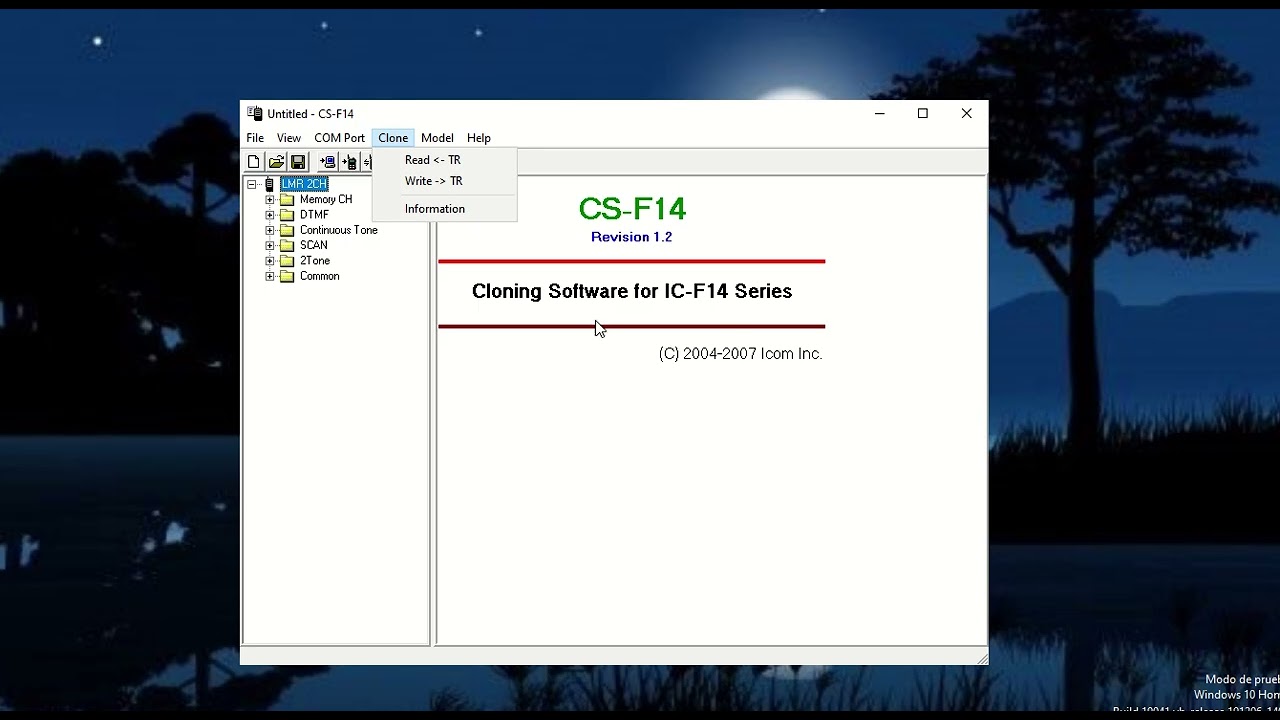Click the folder icon next to 2Tone
The height and width of the screenshot is (720, 1280).
(287, 261)
